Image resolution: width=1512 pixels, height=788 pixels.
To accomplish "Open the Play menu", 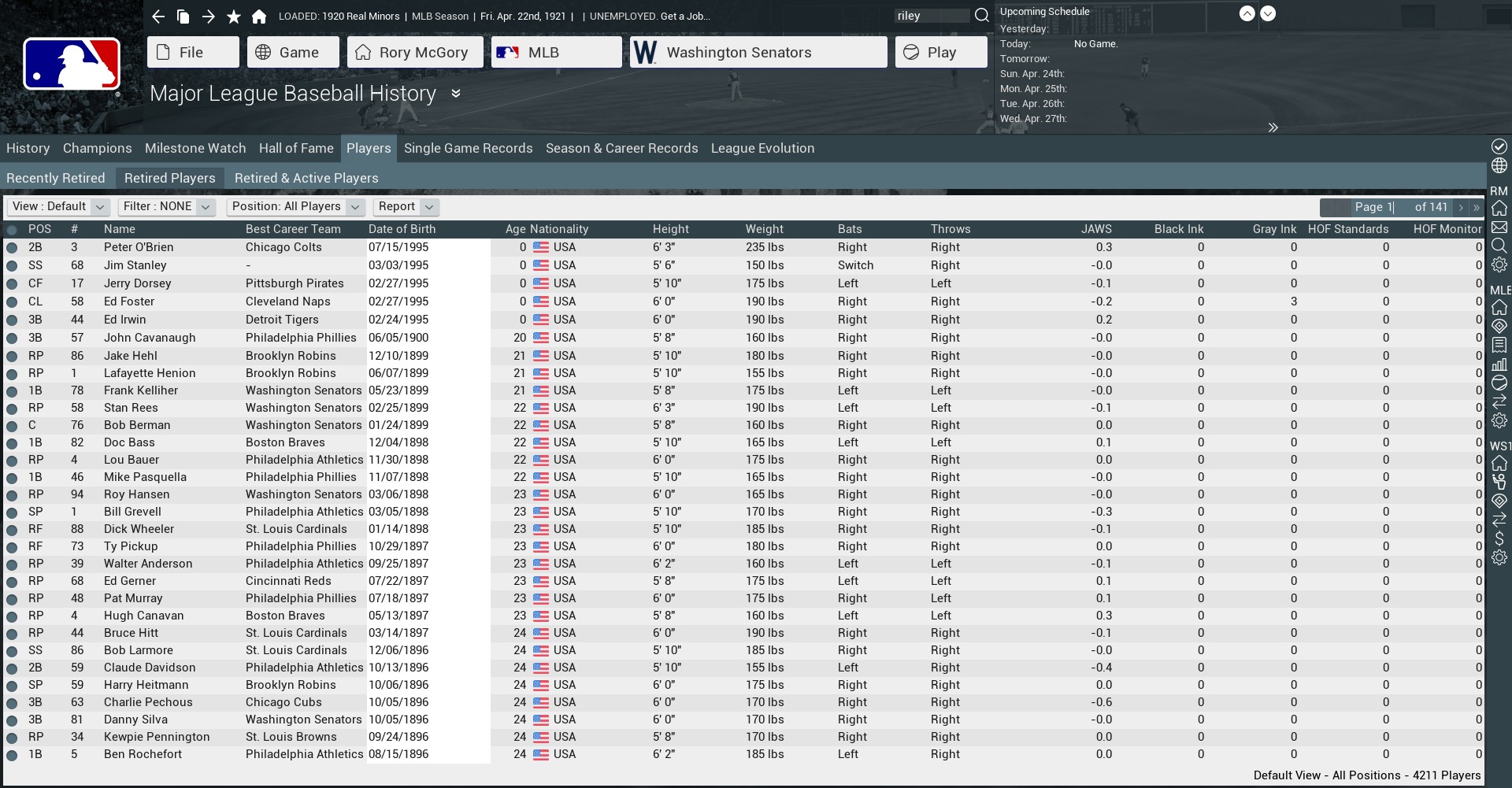I will click(941, 52).
